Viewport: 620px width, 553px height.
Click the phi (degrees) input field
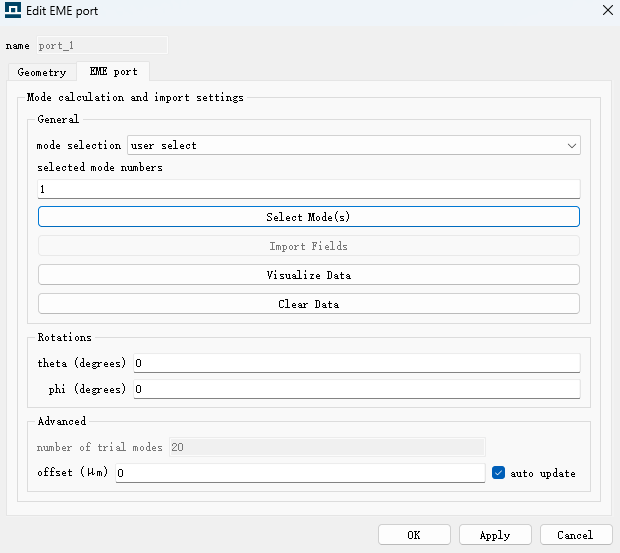pos(357,389)
